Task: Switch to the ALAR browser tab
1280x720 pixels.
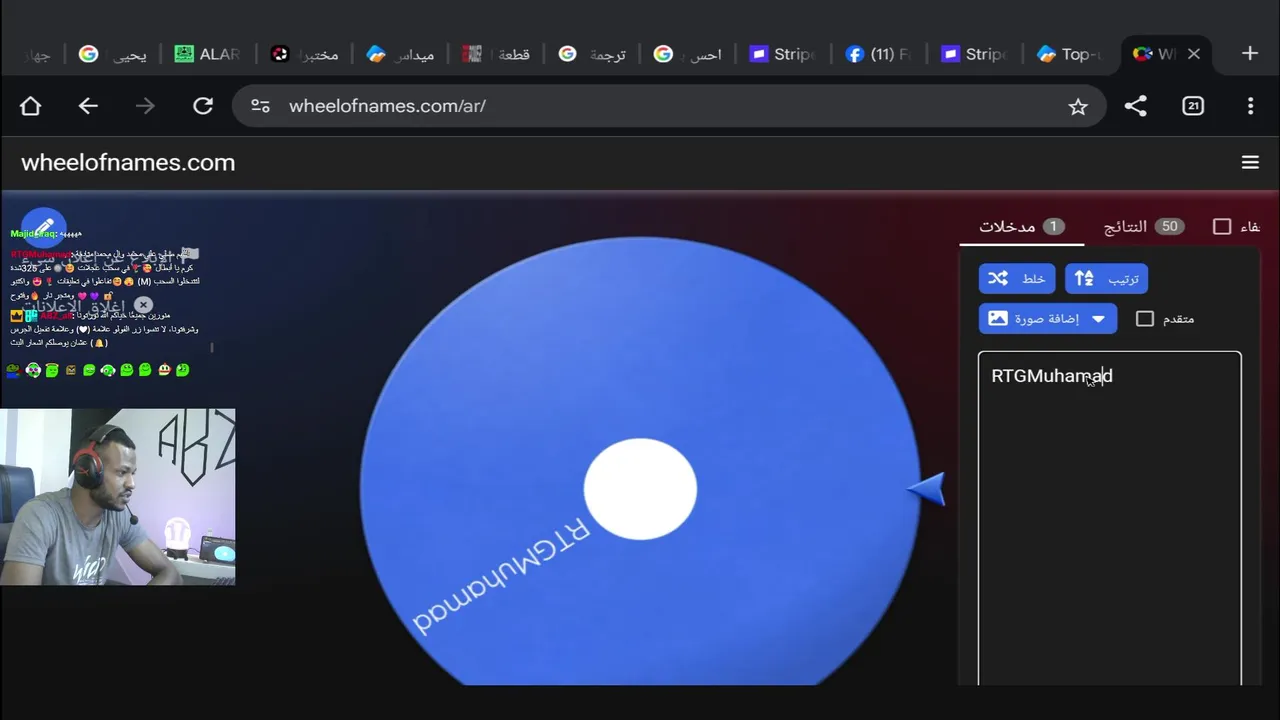Action: tap(206, 54)
